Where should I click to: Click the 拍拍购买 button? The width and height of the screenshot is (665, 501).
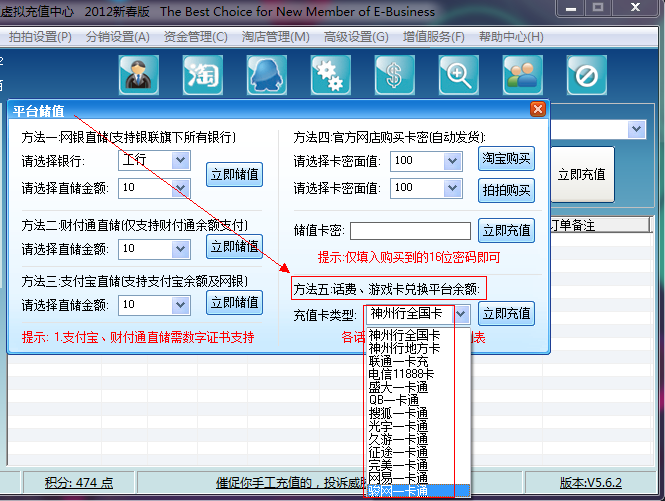pyautogui.click(x=506, y=190)
